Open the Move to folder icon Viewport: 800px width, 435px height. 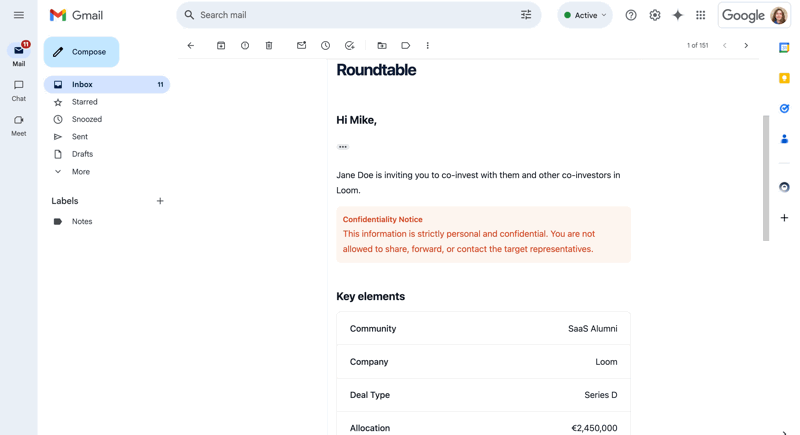coord(382,45)
